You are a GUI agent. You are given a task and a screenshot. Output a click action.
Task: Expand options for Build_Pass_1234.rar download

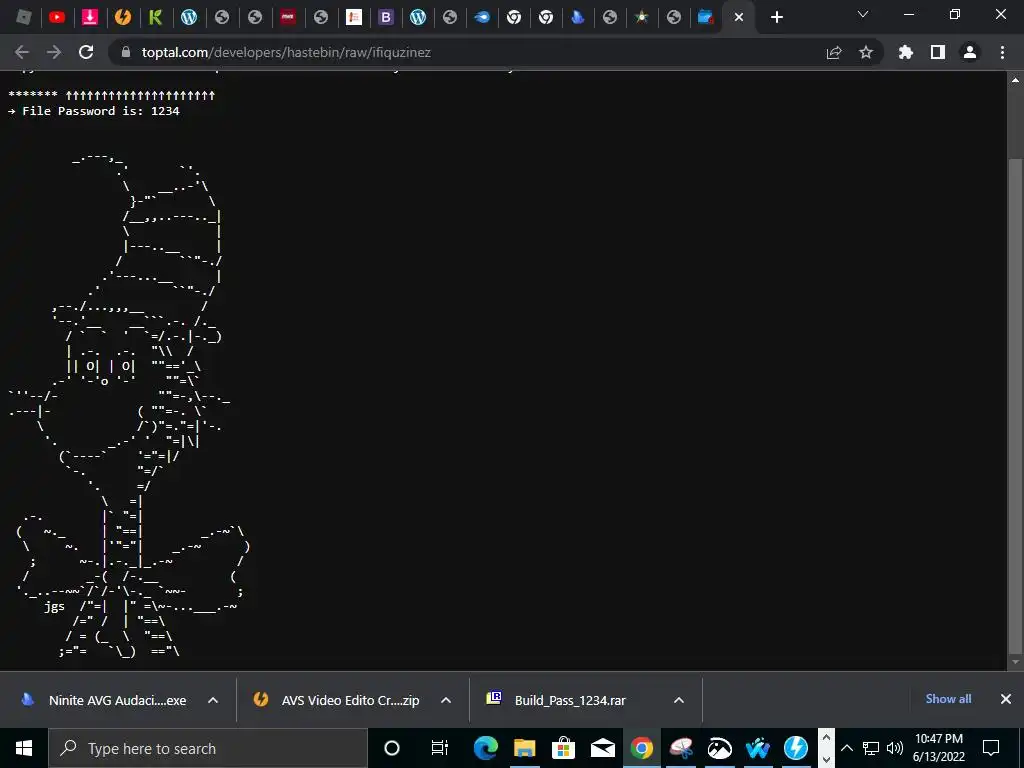point(679,700)
